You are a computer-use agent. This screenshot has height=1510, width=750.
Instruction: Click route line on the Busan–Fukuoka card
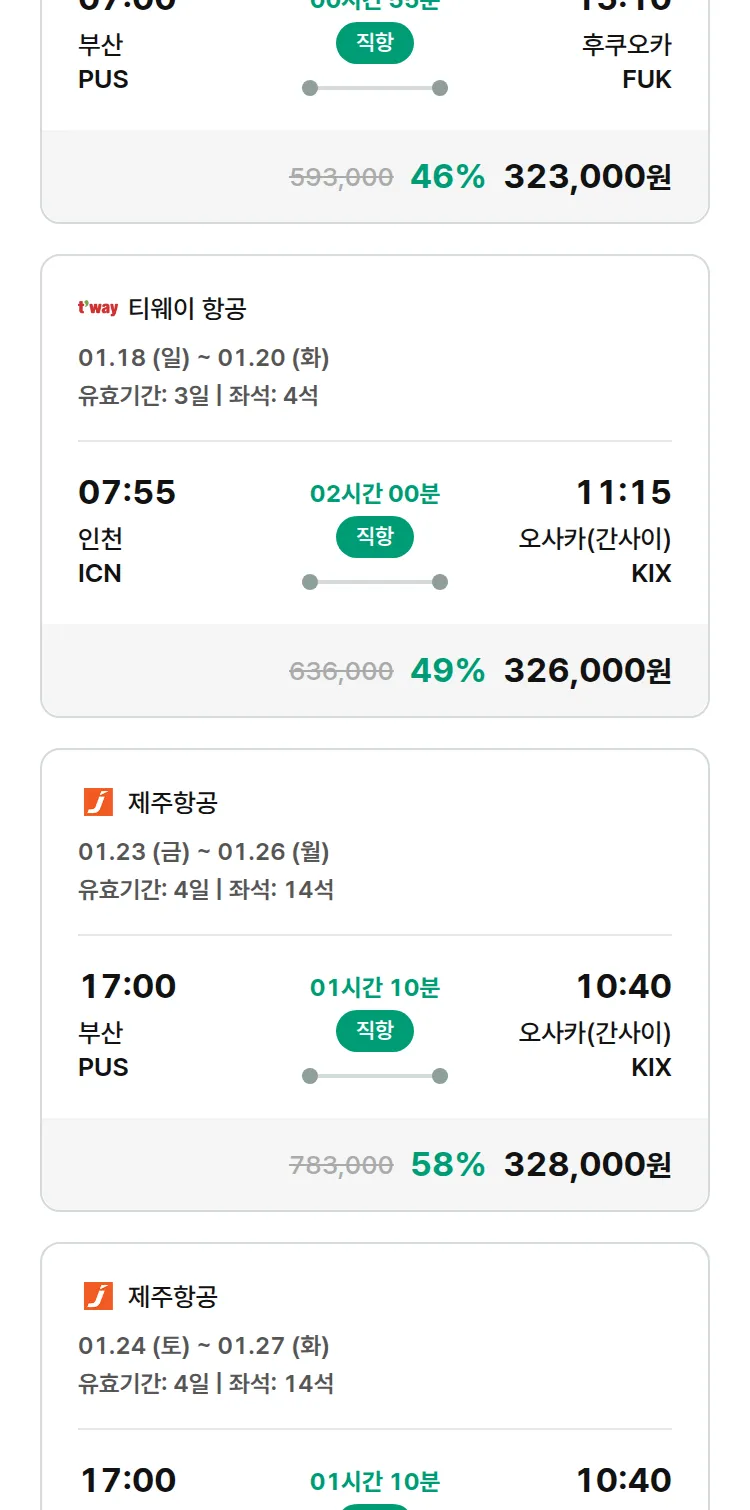click(375, 88)
